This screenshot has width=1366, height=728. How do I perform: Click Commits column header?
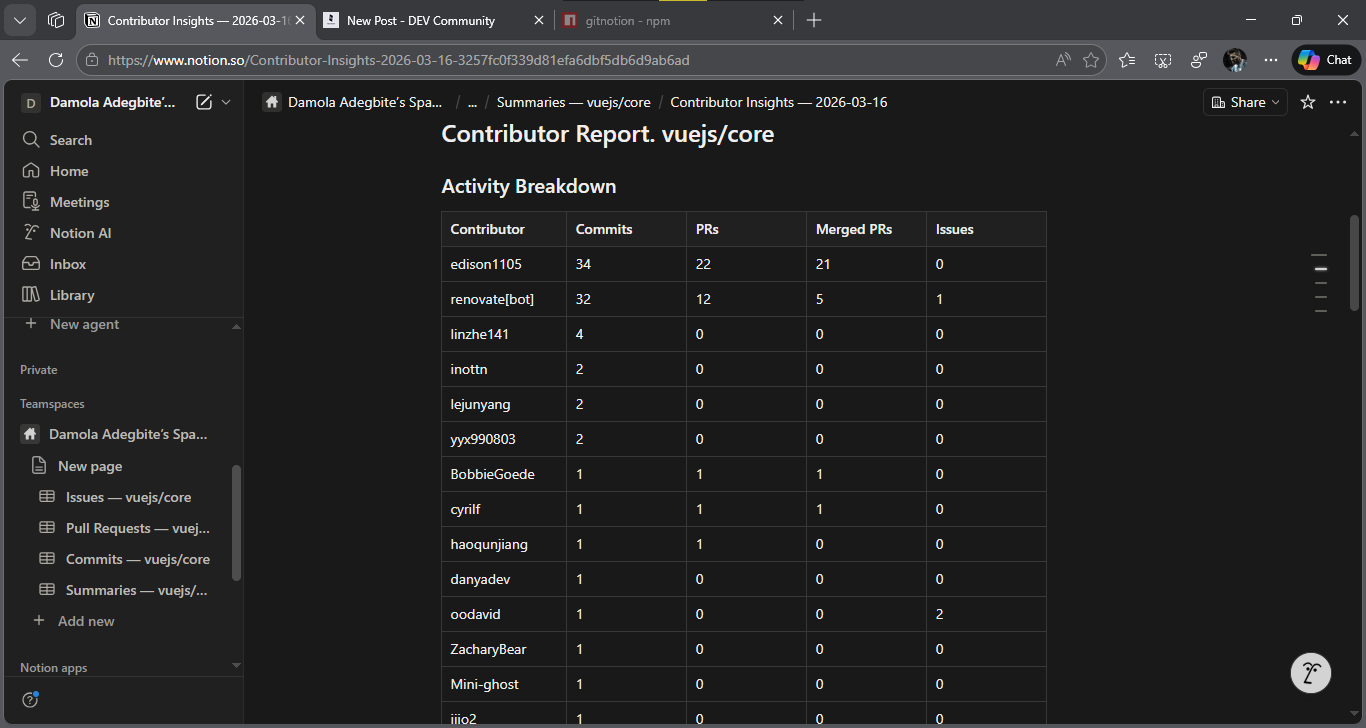tap(626, 229)
